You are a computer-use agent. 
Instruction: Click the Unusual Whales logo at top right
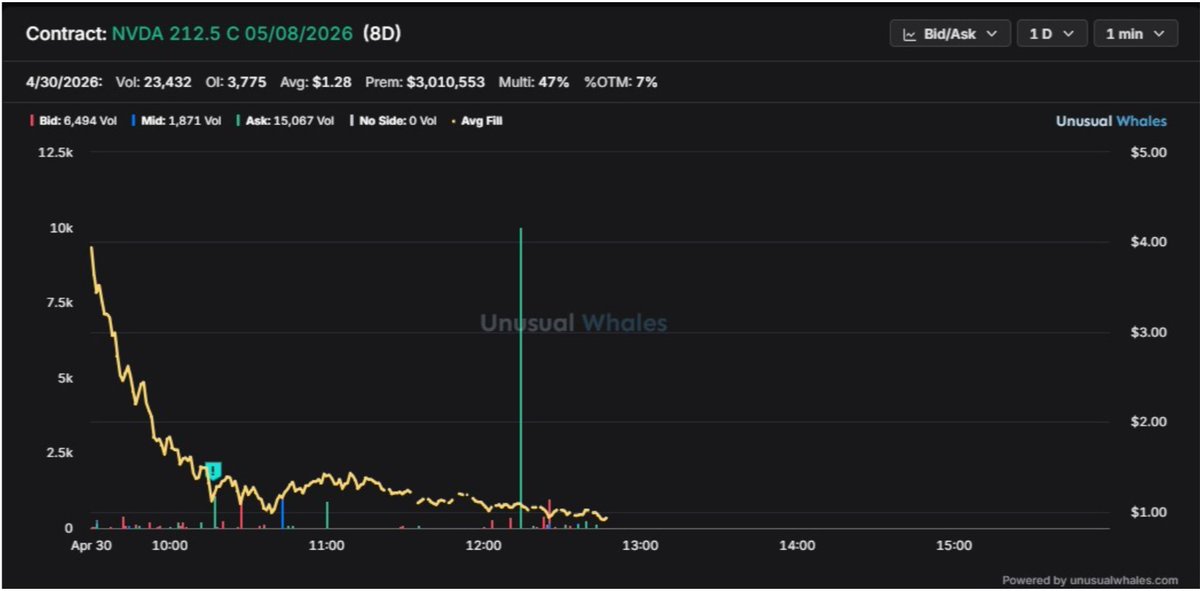(x=1111, y=121)
